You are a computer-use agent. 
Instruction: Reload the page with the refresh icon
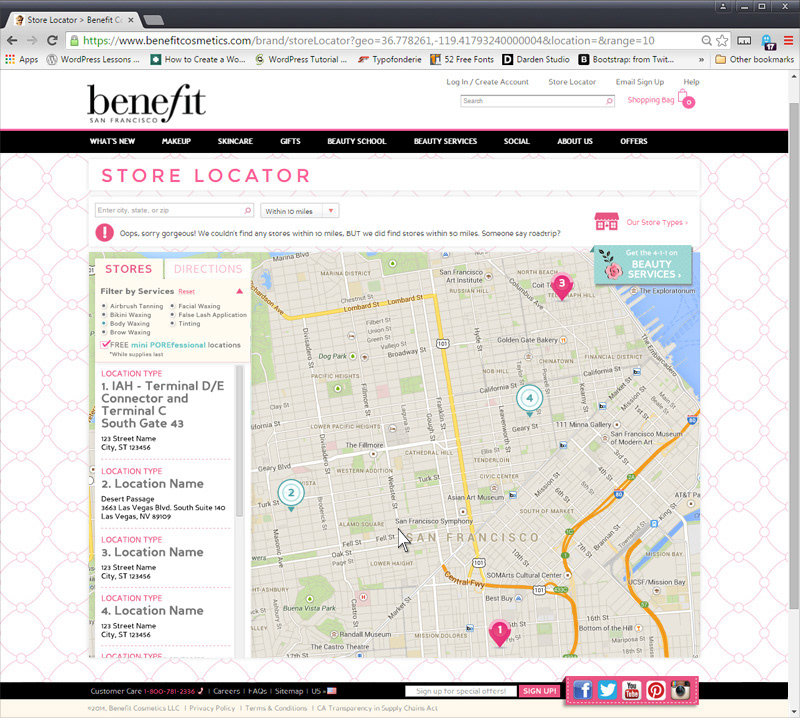52,40
